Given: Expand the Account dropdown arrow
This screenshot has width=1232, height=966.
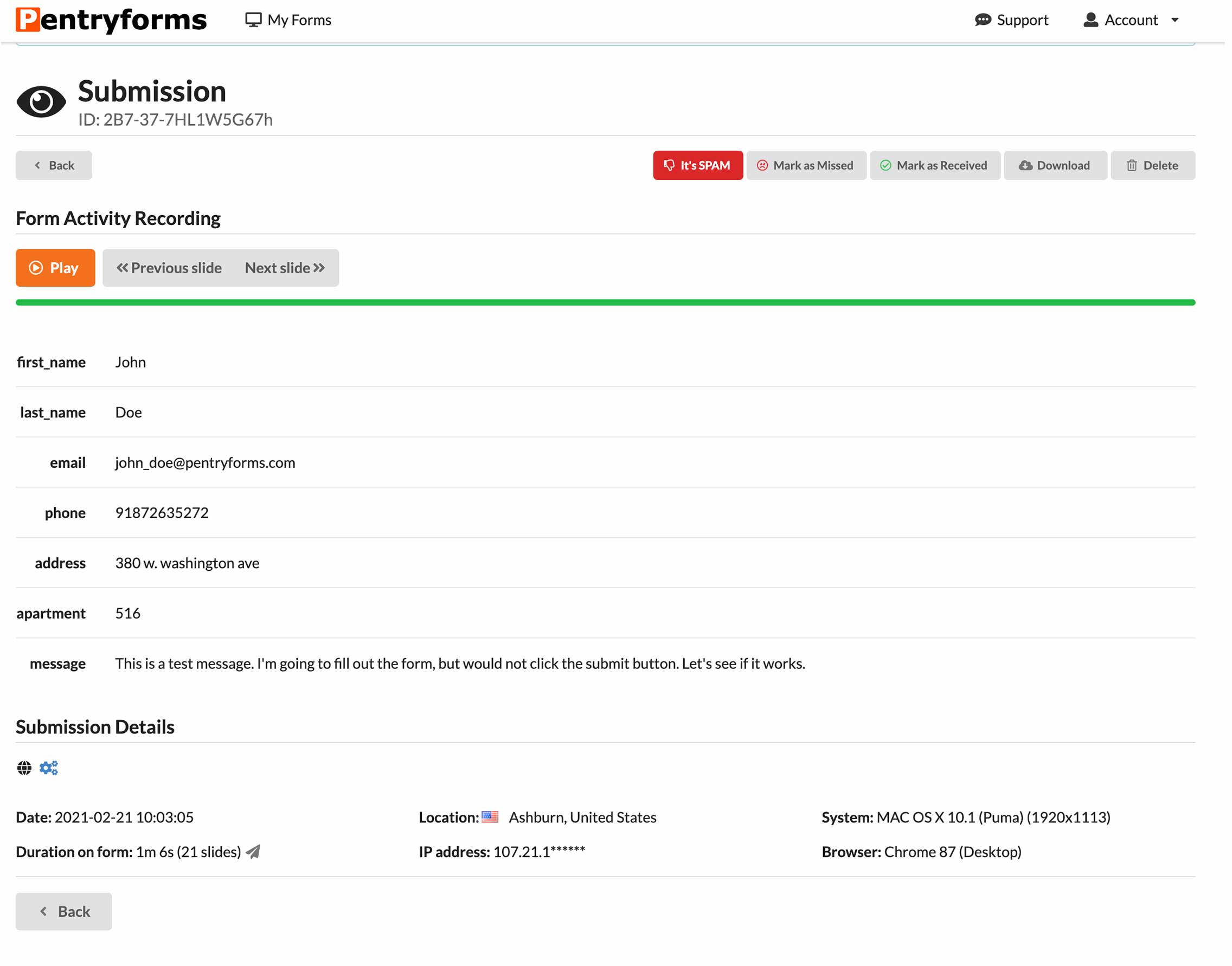Looking at the screenshot, I should coord(1175,20).
